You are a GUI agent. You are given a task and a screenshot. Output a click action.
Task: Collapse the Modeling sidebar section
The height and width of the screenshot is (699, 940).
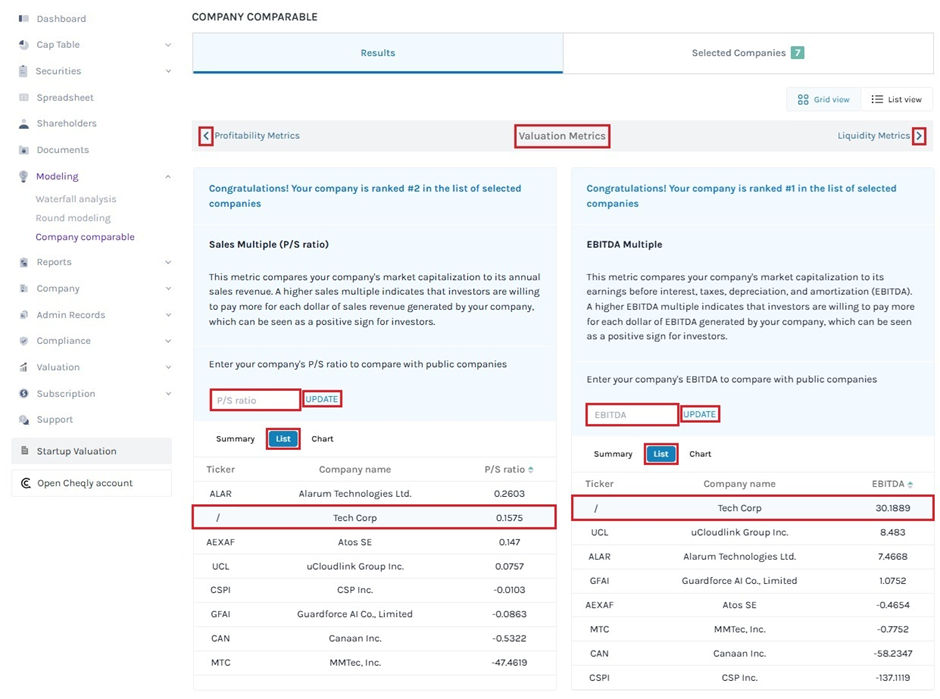coord(168,176)
